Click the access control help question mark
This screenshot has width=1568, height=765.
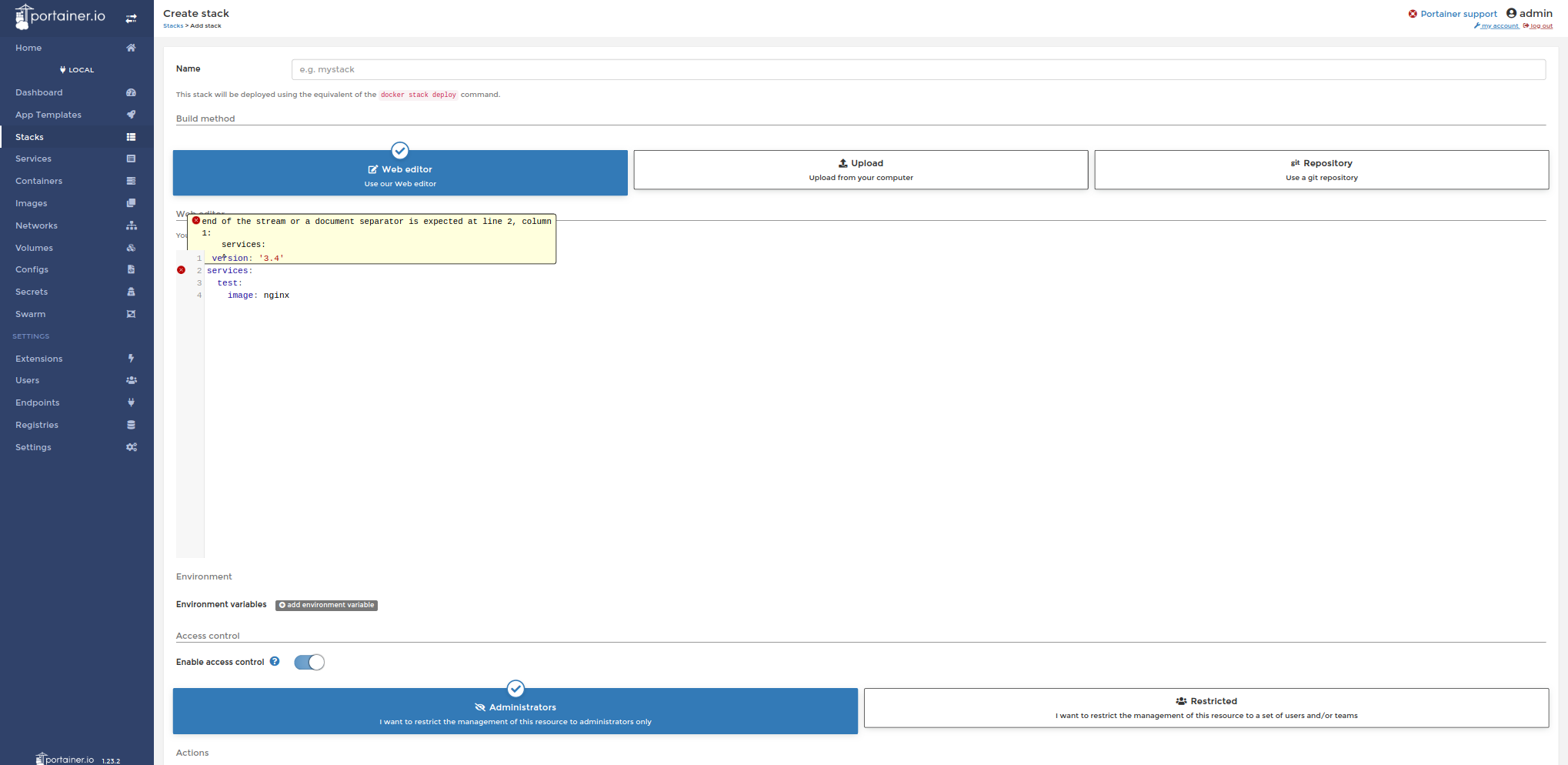pos(275,661)
